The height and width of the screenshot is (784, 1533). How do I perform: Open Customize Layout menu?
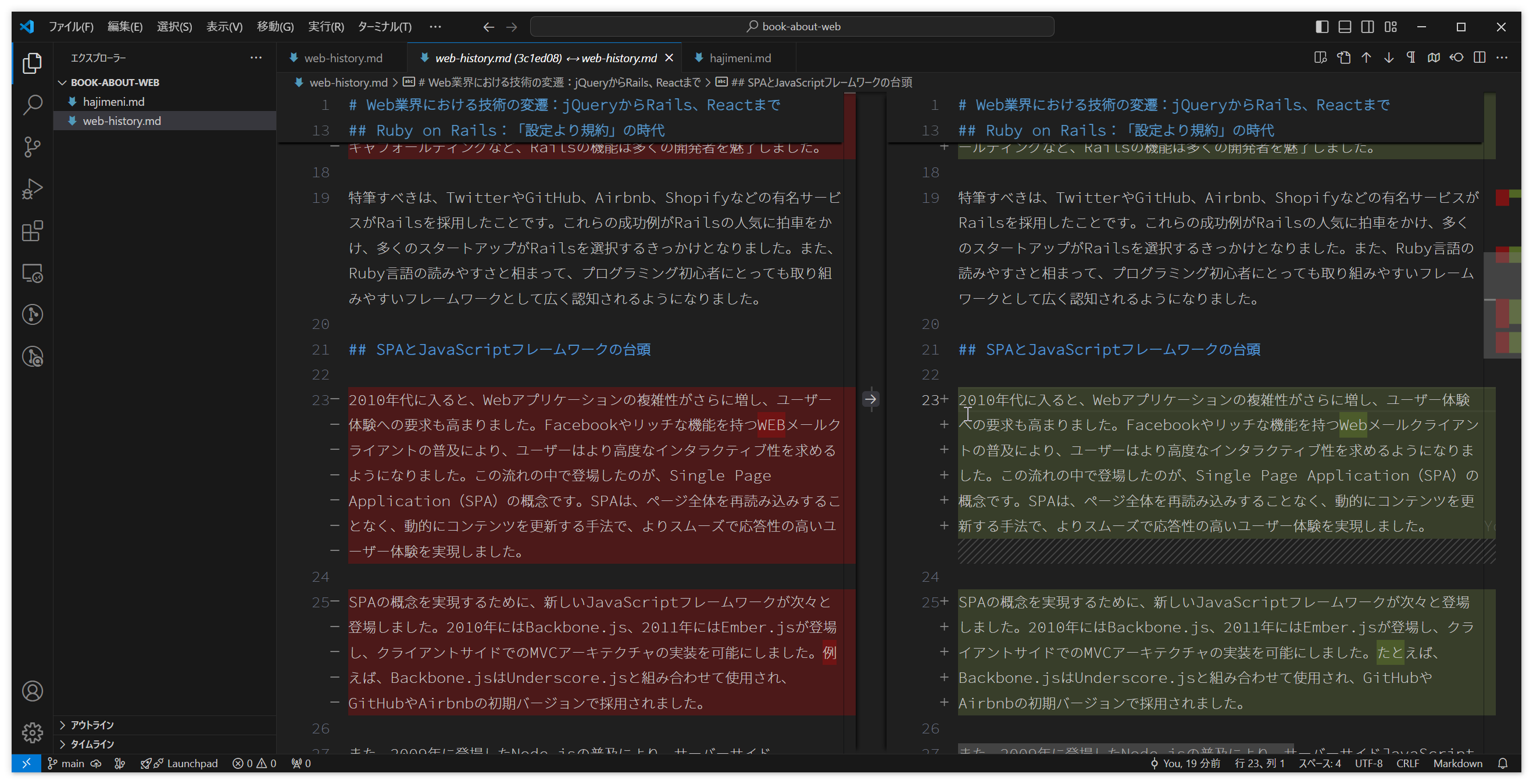point(1391,27)
